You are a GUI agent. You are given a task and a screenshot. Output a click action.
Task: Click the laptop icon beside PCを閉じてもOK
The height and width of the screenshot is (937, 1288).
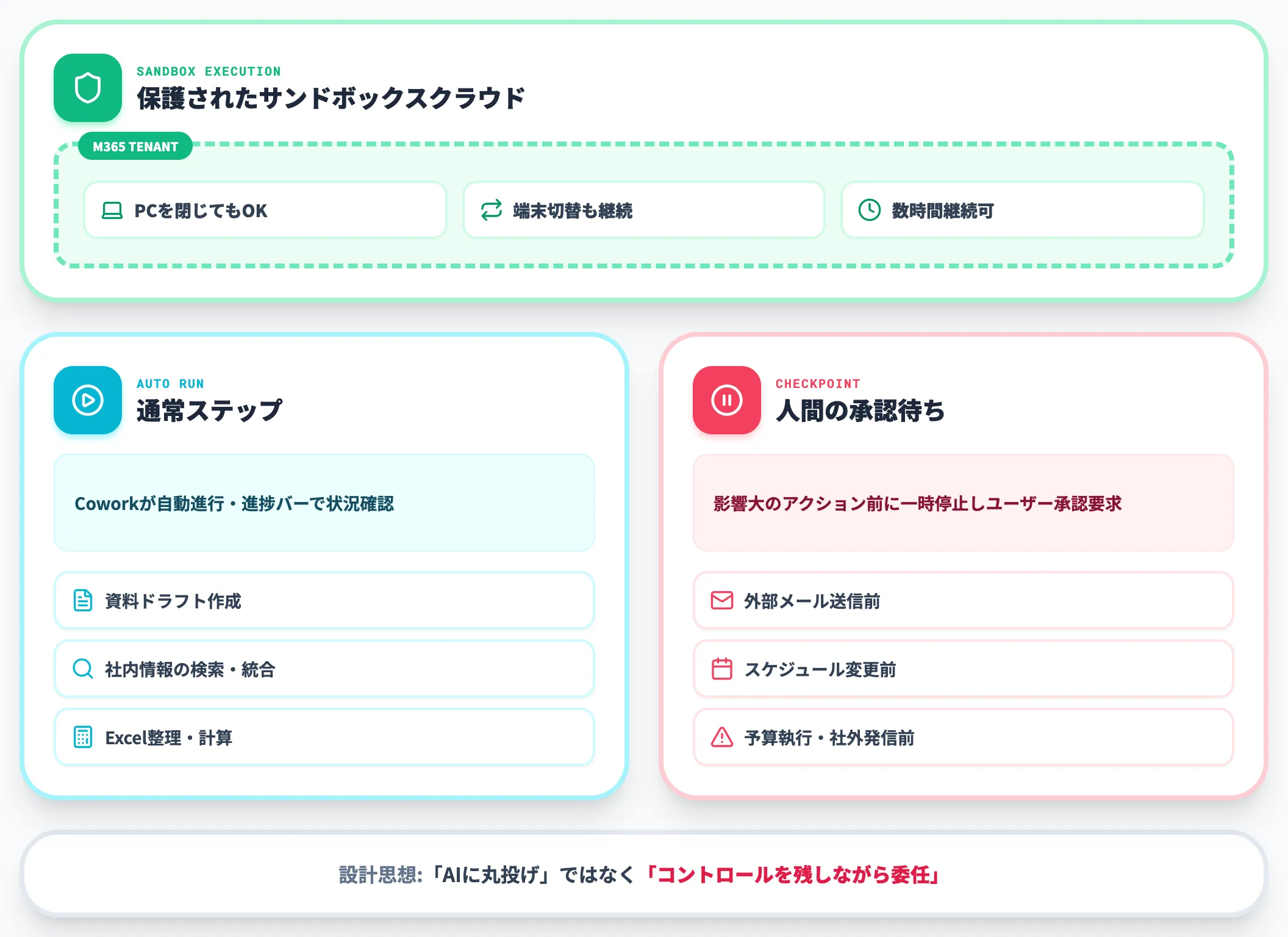click(x=112, y=210)
